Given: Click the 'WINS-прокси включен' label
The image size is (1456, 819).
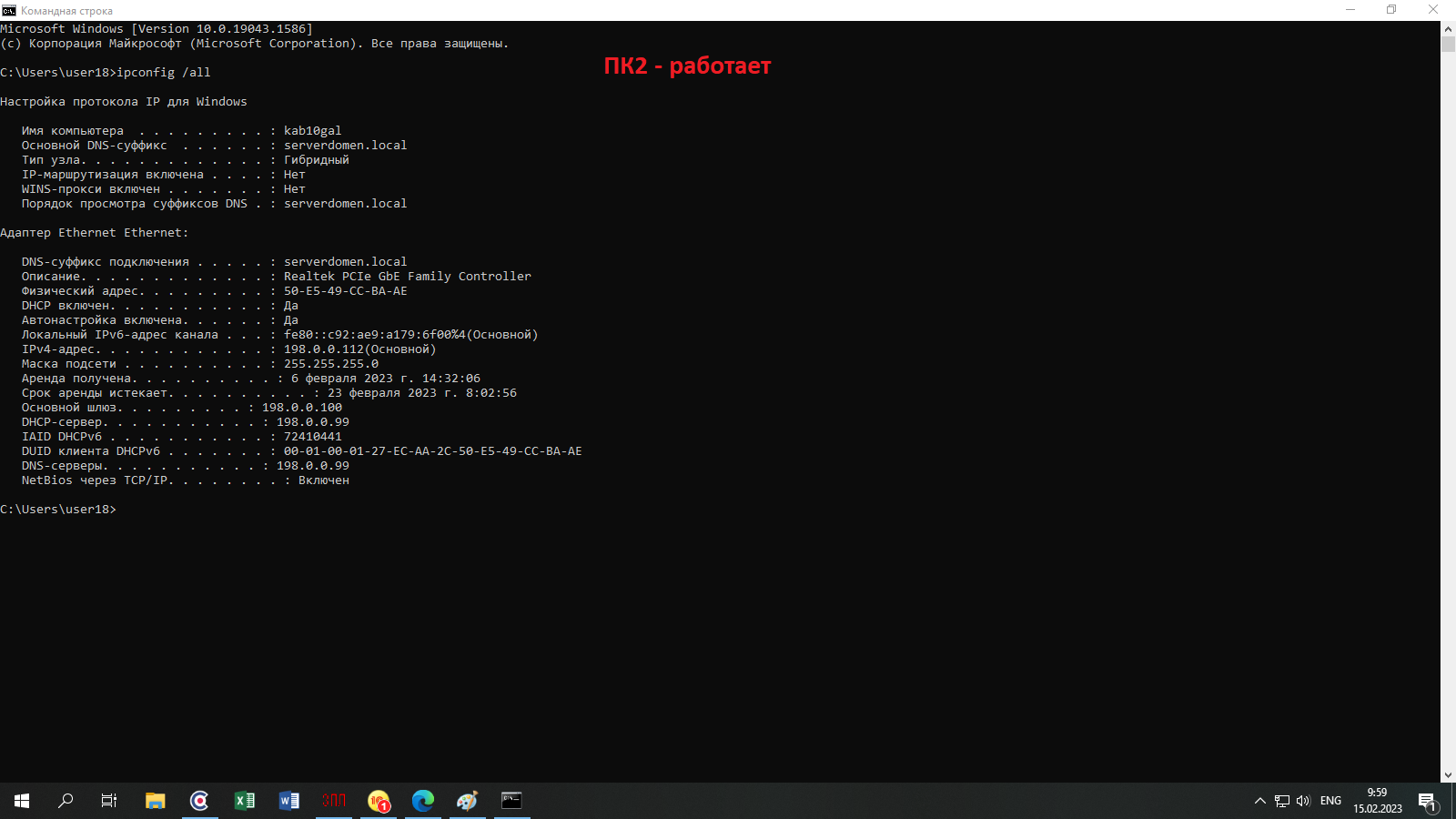Looking at the screenshot, I should point(91,189).
